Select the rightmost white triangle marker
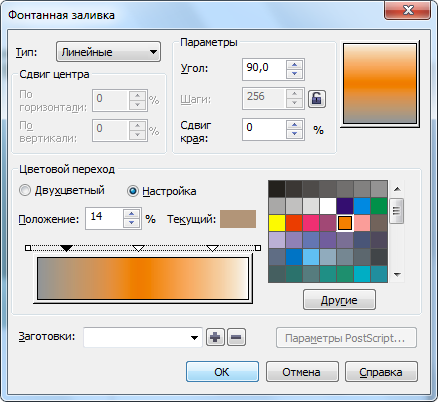 point(213,248)
